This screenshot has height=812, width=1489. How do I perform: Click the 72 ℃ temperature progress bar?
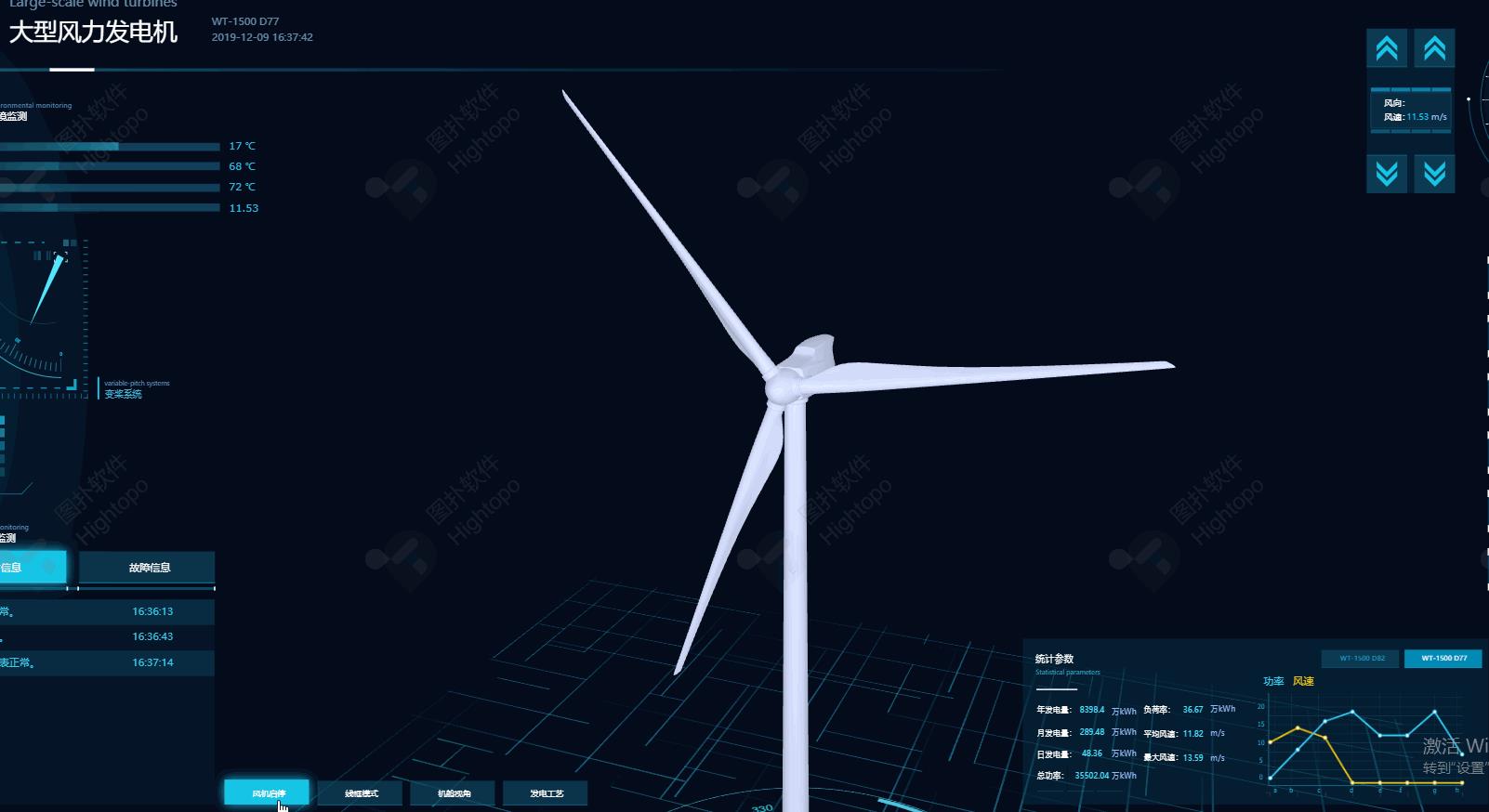click(x=110, y=188)
